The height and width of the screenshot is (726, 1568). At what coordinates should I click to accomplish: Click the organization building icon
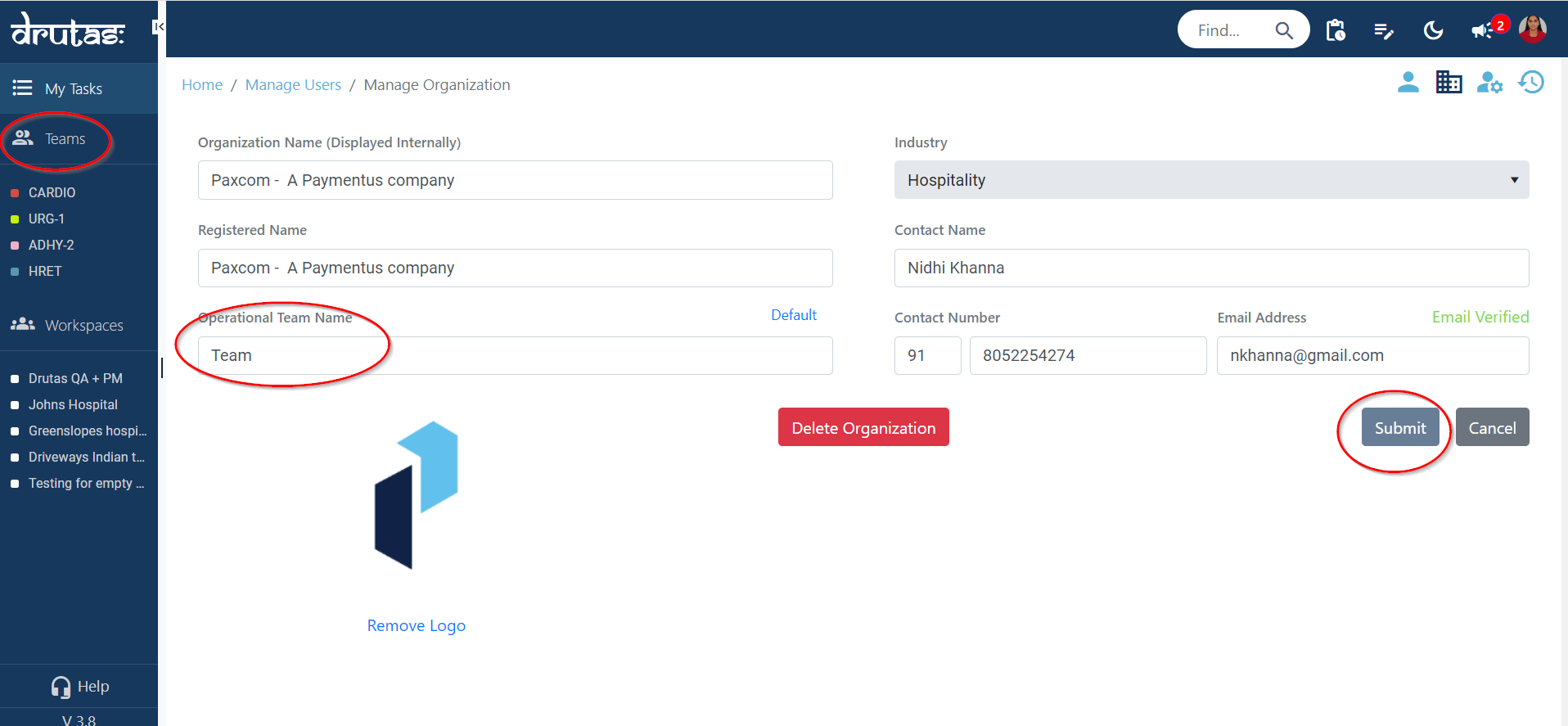[x=1449, y=82]
